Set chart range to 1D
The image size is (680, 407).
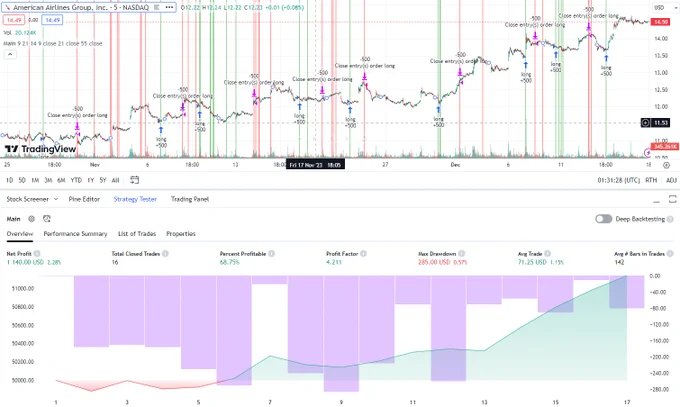point(9,180)
